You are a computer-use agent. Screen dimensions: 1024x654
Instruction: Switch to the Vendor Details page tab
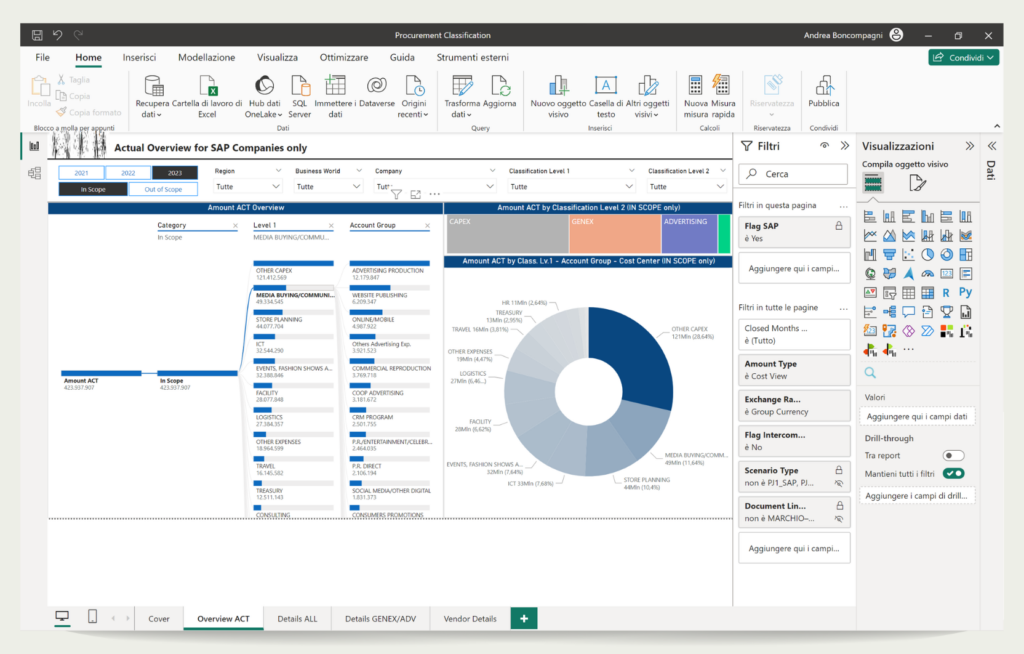[470, 619]
